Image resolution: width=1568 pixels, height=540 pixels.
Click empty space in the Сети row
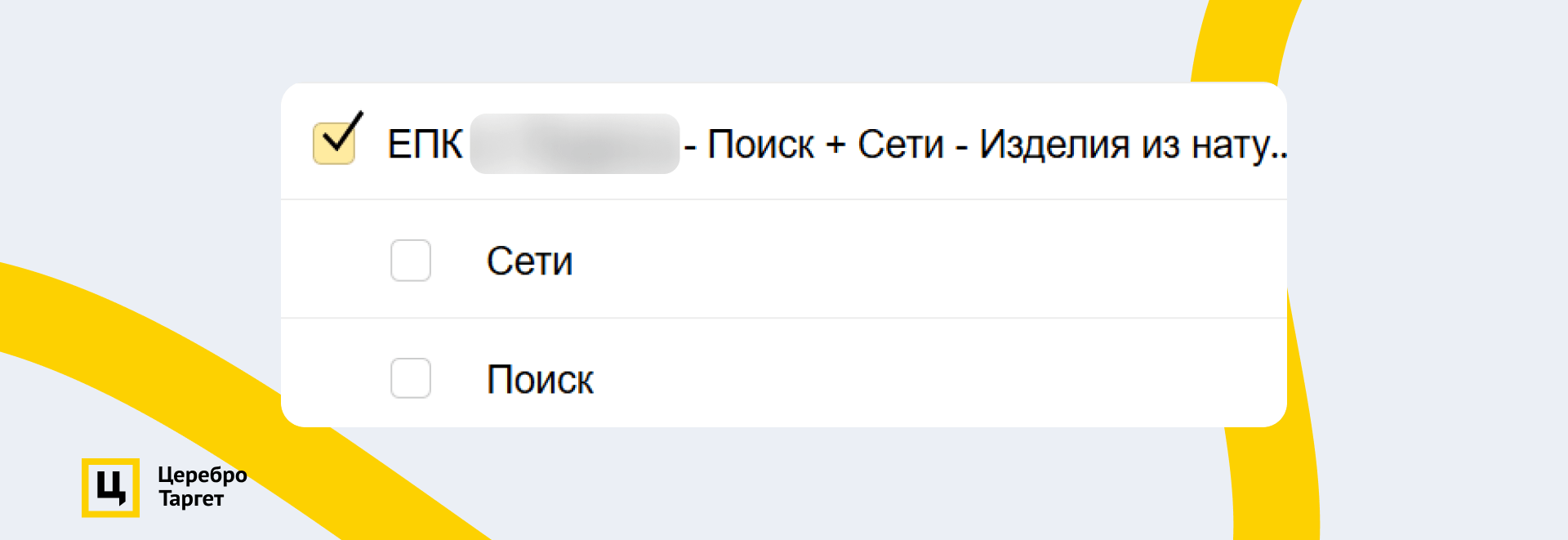coord(898,261)
